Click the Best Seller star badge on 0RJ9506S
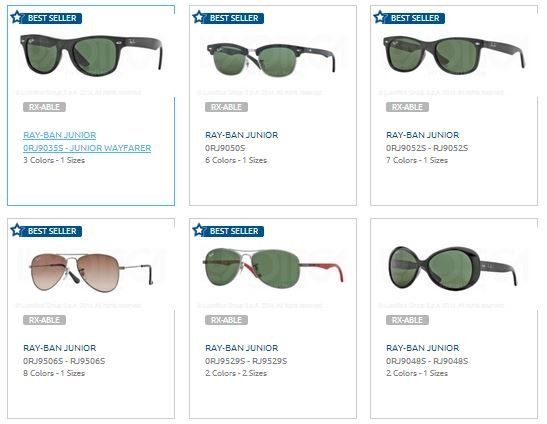This screenshot has height=424, width=547. coord(46,231)
